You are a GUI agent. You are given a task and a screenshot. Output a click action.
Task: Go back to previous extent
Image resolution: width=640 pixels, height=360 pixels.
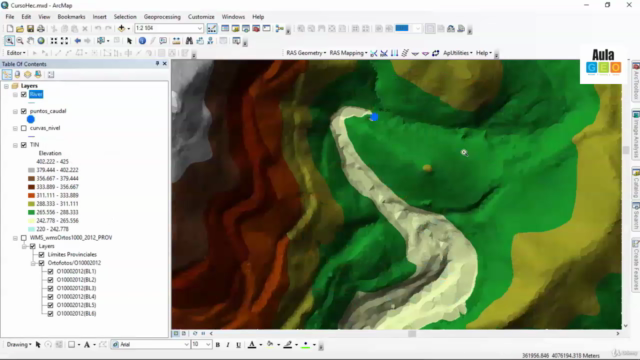click(x=78, y=41)
